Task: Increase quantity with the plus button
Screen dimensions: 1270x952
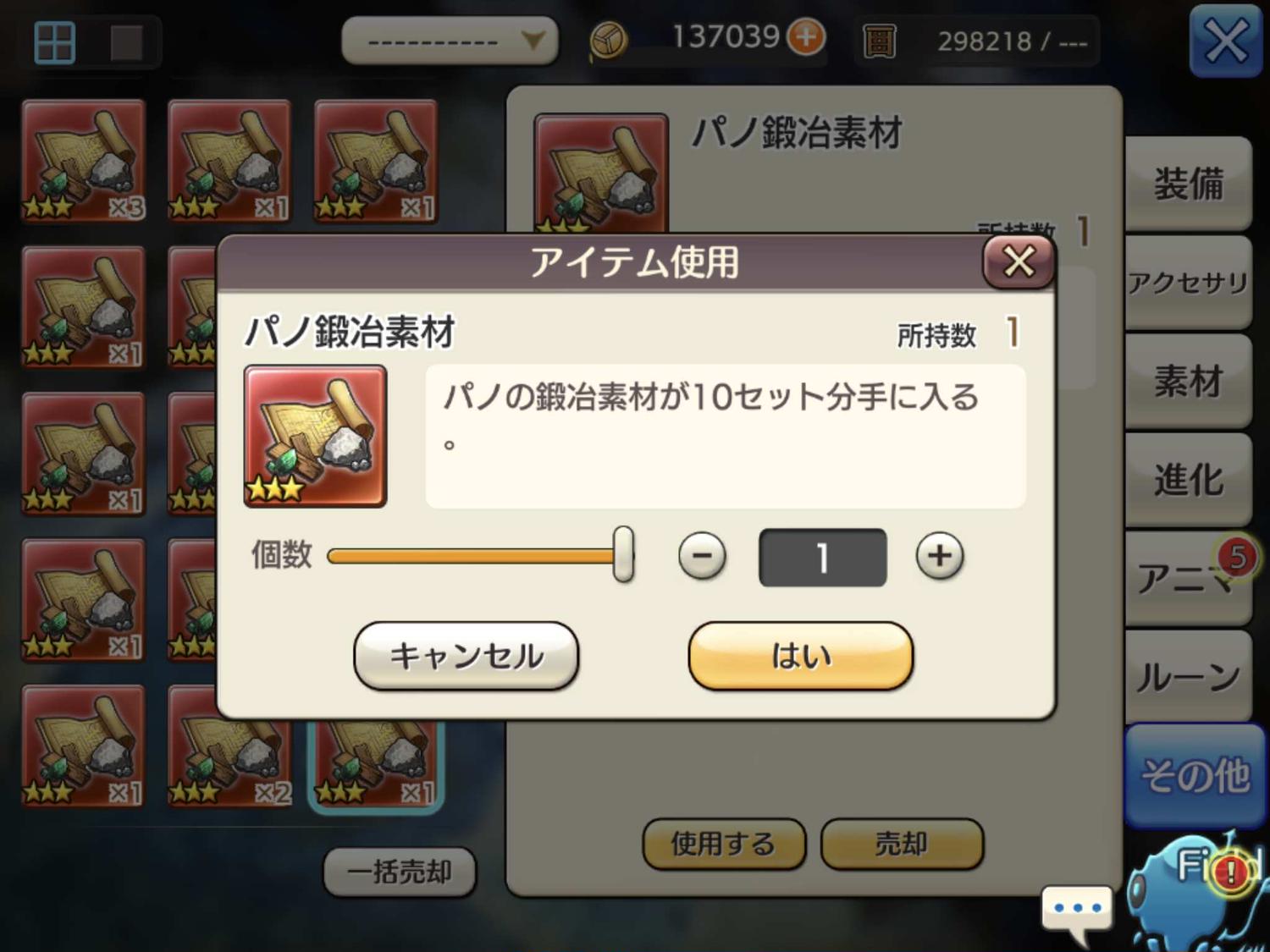Action: pyautogui.click(x=940, y=556)
